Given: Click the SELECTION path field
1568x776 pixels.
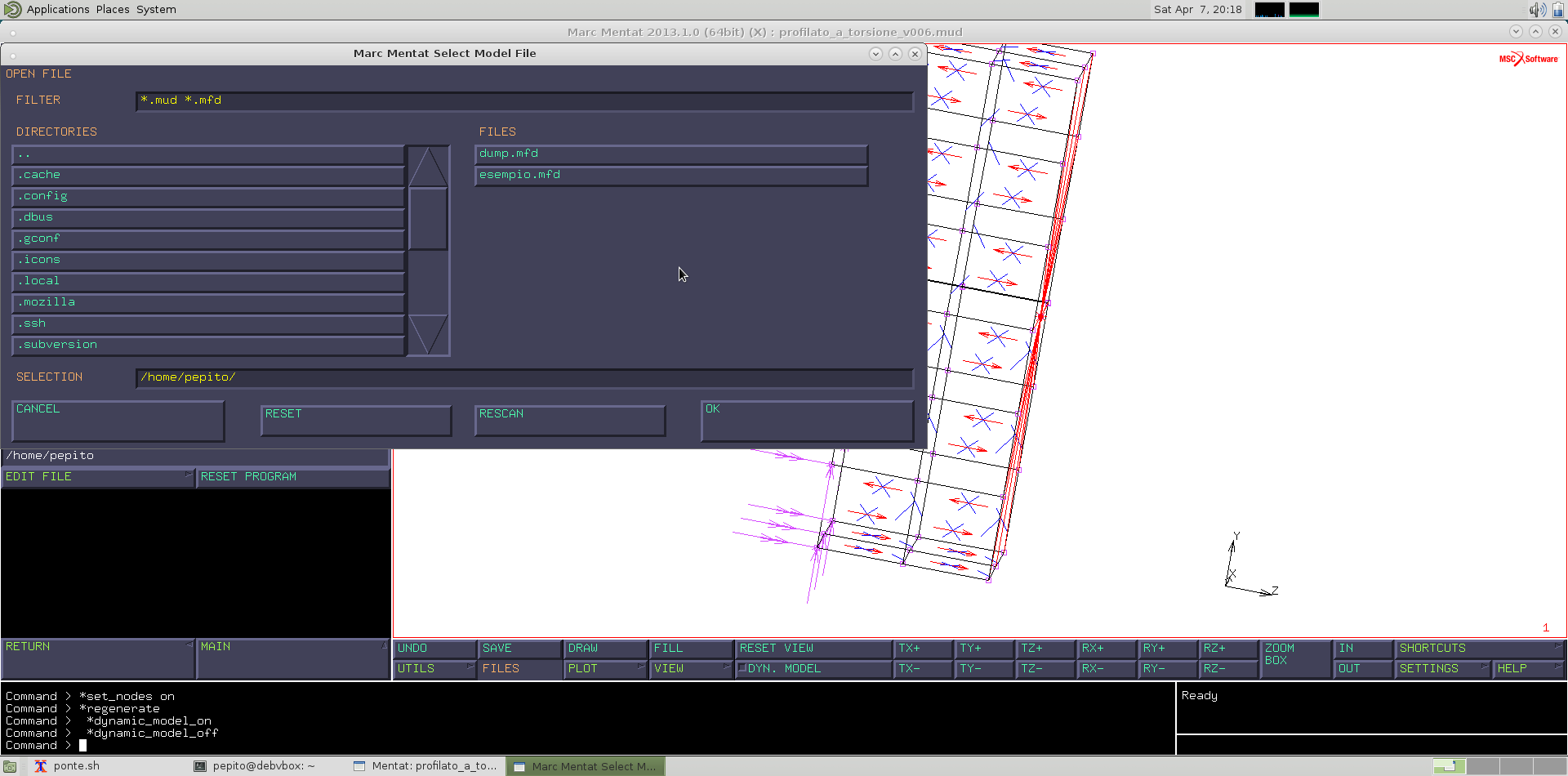Looking at the screenshot, I should coord(523,377).
